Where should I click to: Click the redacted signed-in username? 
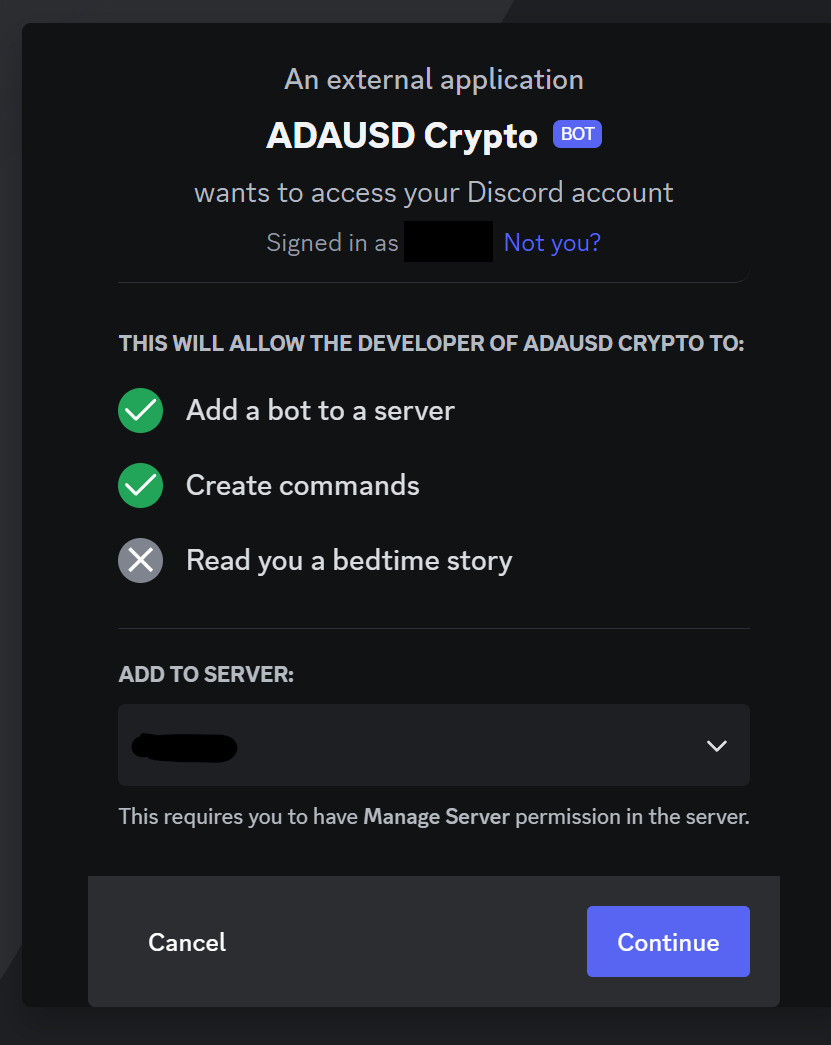[448, 241]
